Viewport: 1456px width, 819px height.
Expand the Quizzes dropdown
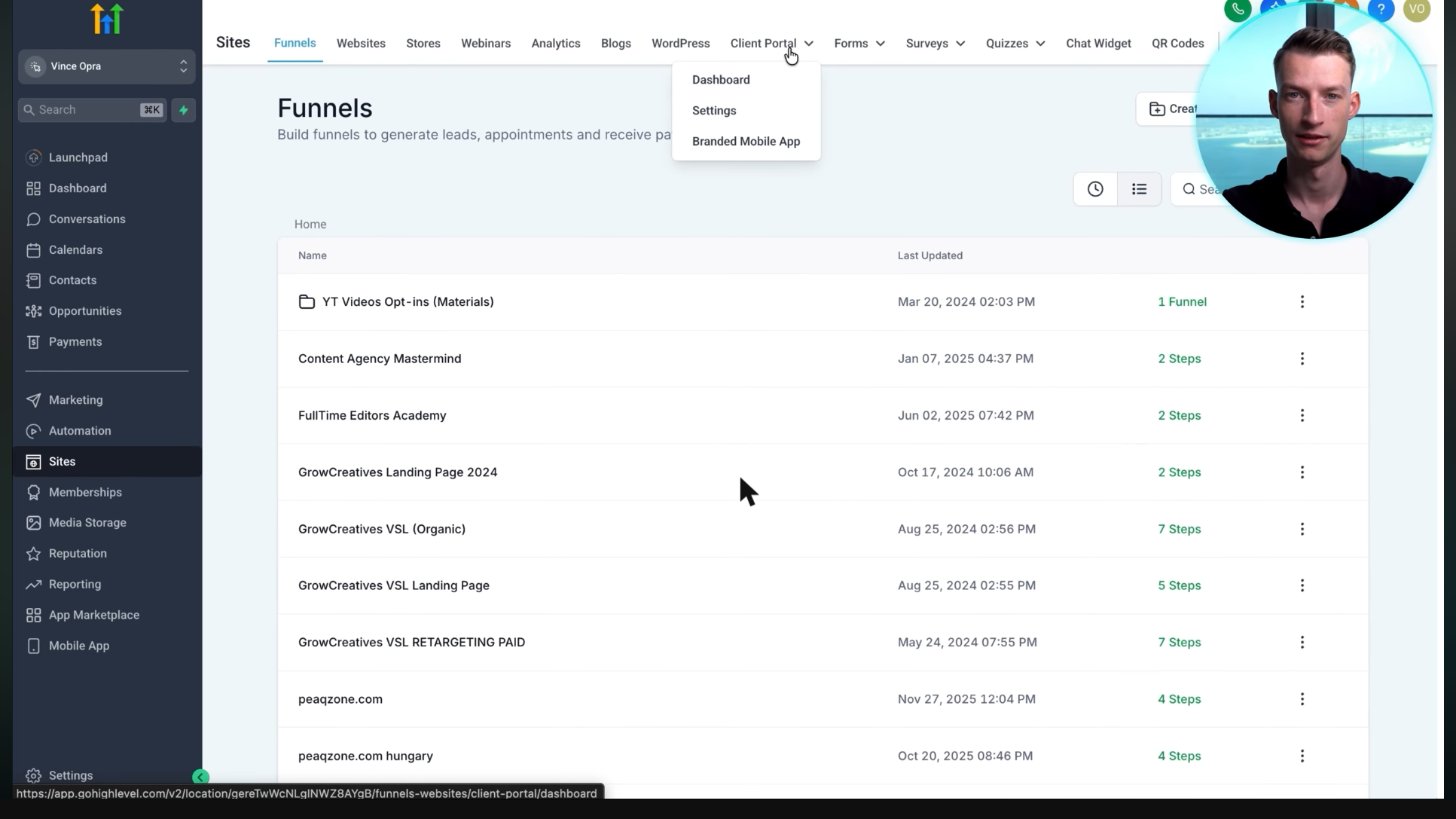coord(1015,43)
